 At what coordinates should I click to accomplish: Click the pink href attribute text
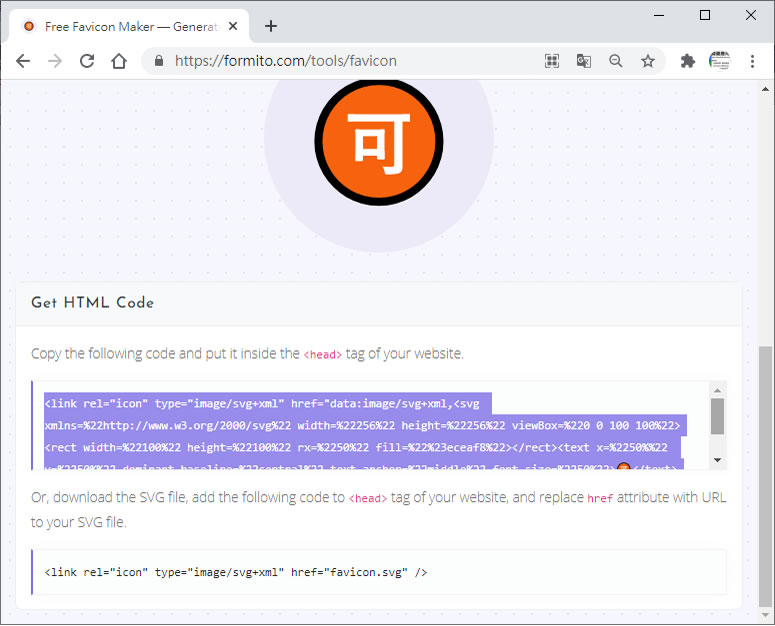point(600,498)
